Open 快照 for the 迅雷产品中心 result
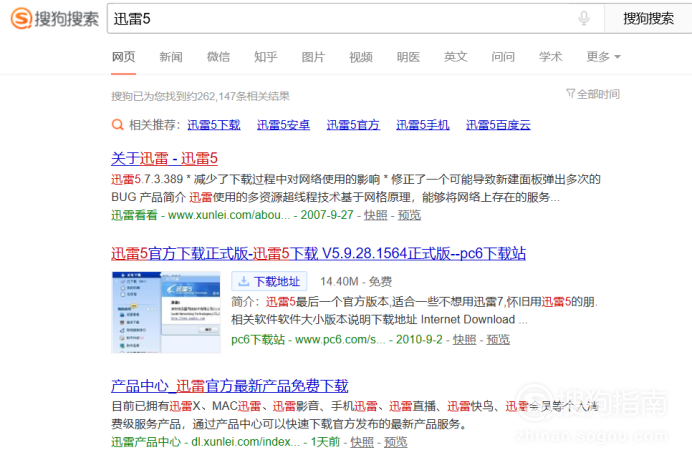The height and width of the screenshot is (470, 692). [x=362, y=442]
